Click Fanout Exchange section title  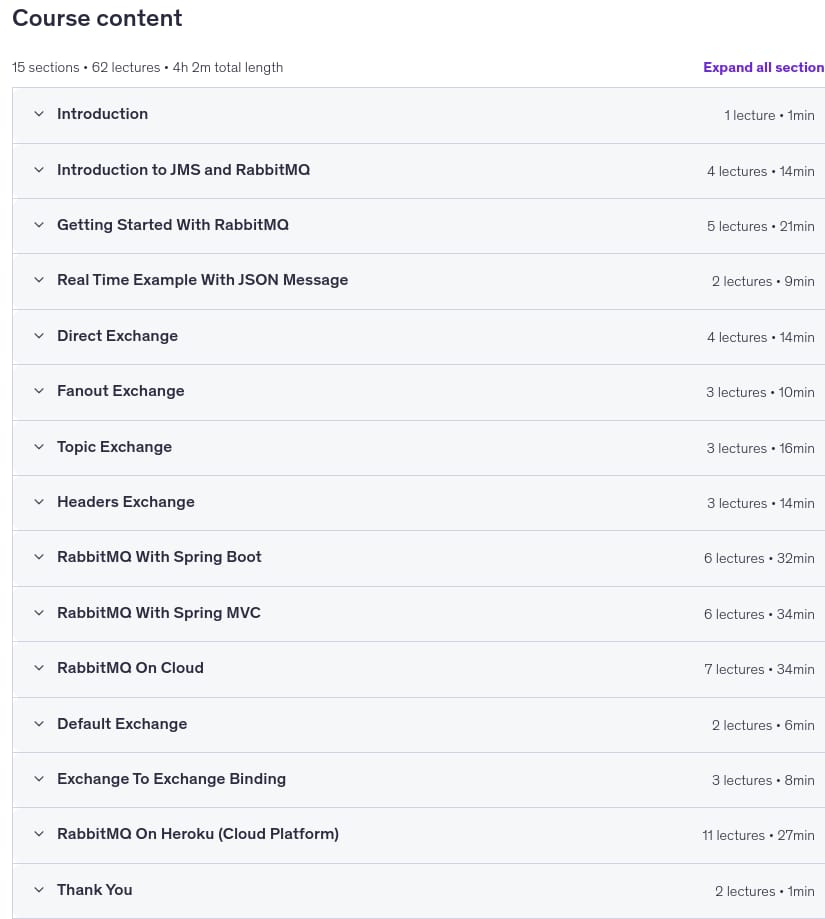[x=121, y=391]
